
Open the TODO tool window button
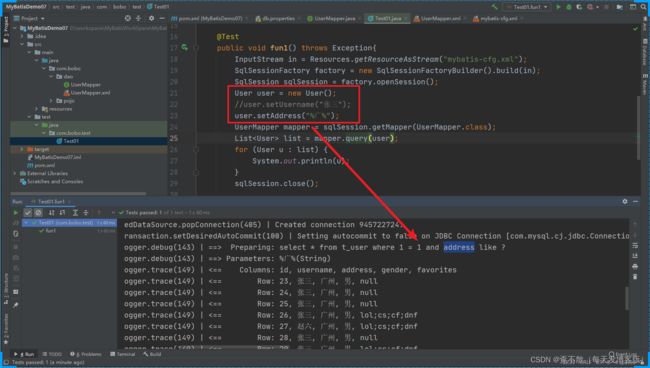[52, 354]
